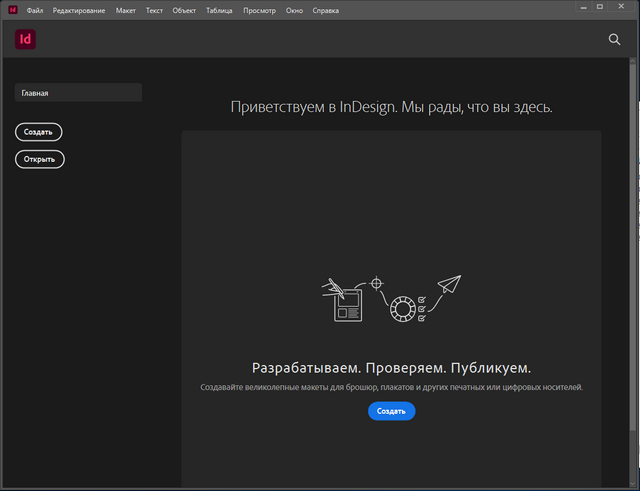Open the Окно menu
Screen dimensions: 640x491
tap(295, 11)
